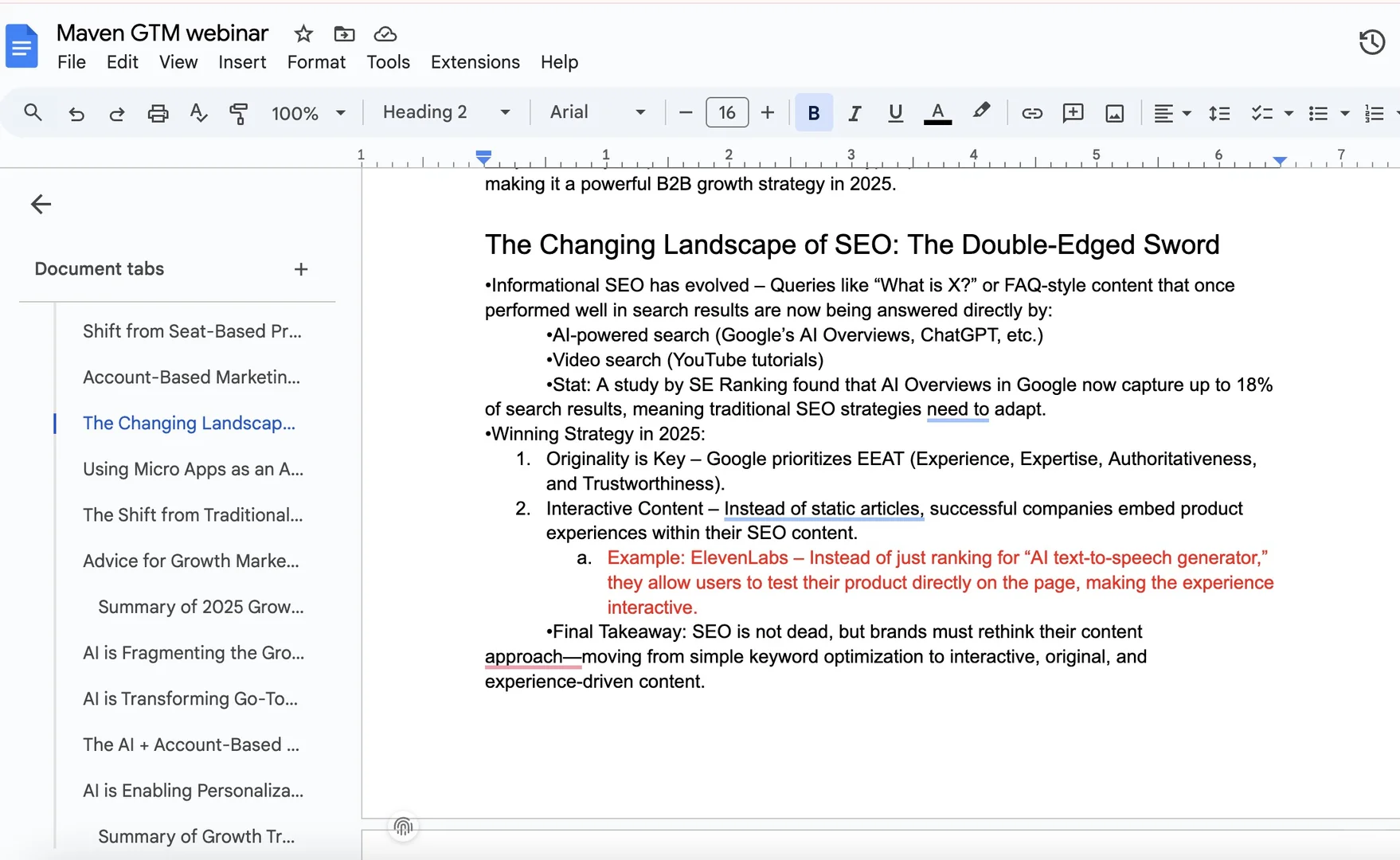This screenshot has height=860, width=1400.
Task: Toggle underline formatting
Action: [896, 113]
